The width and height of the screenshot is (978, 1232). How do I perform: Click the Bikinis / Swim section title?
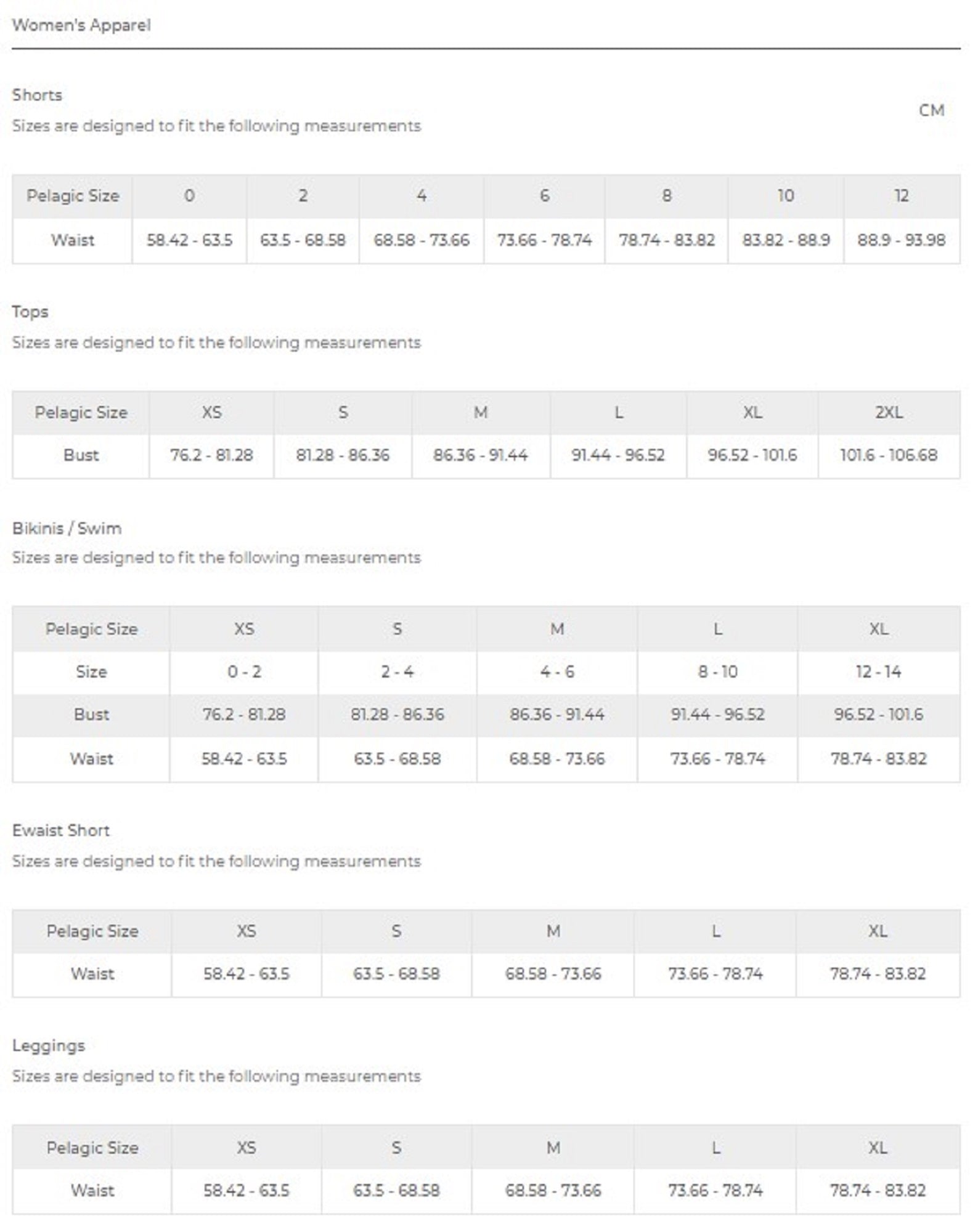click(x=67, y=529)
